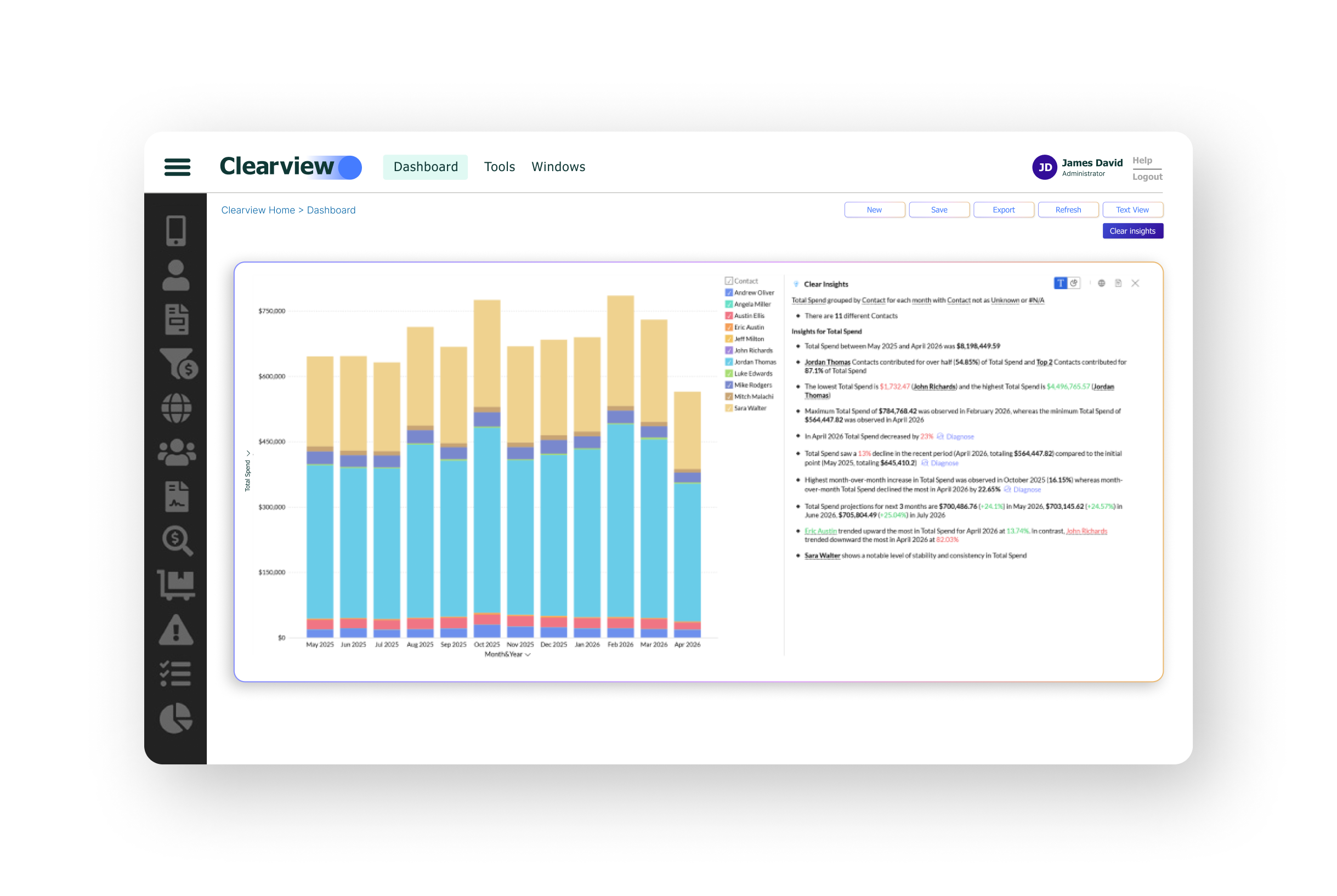Click the Oct 2025 bar in chart

(487, 469)
